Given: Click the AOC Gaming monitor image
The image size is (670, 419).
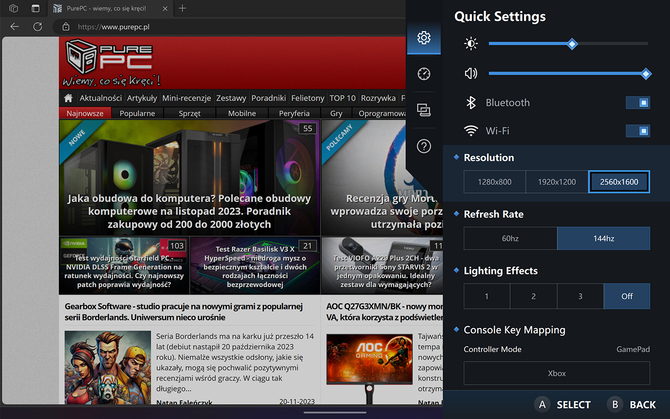Looking at the screenshot, I should (x=370, y=368).
